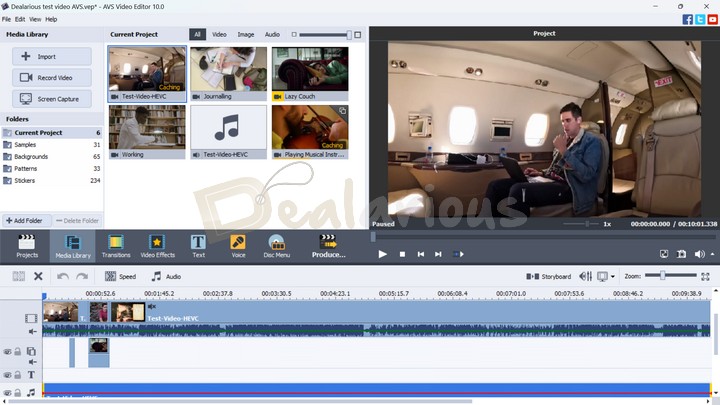The height and width of the screenshot is (405, 720).
Task: Go to next frame
Action: (x=438, y=254)
